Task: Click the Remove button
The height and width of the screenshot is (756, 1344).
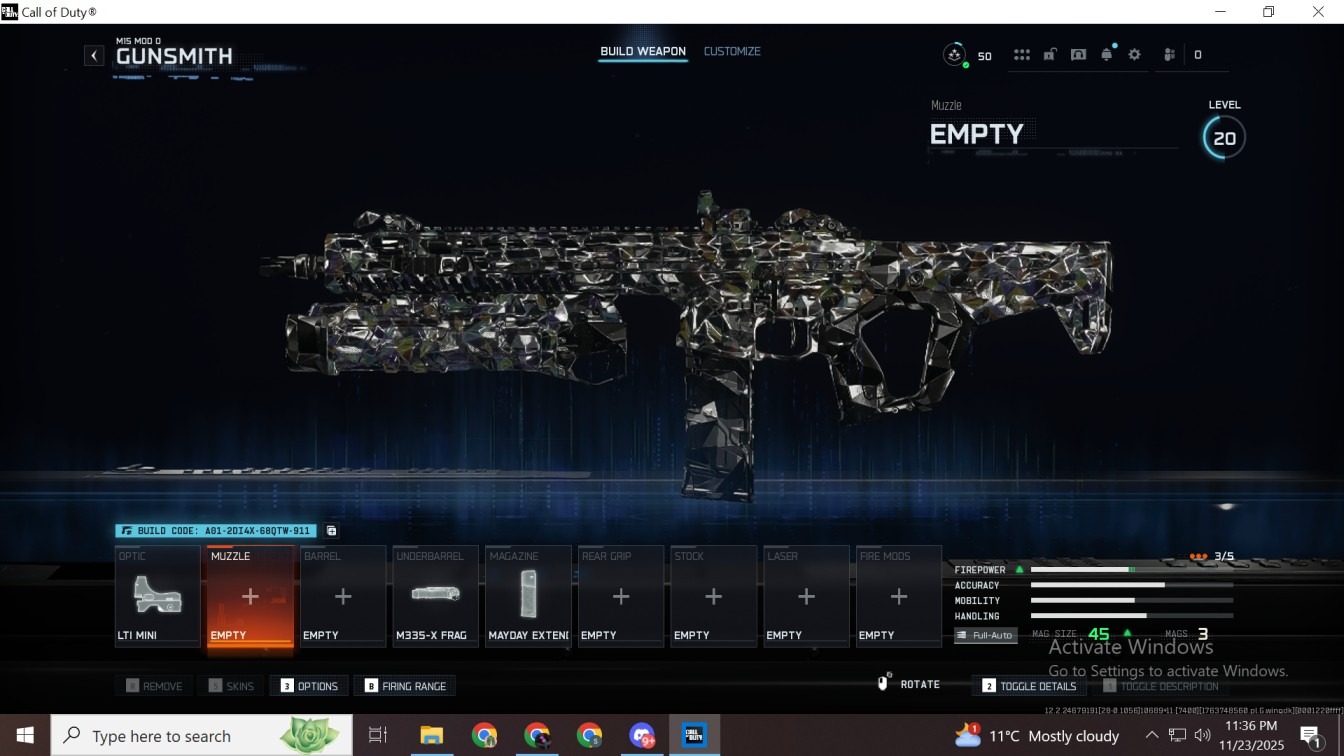Action: pyautogui.click(x=154, y=686)
